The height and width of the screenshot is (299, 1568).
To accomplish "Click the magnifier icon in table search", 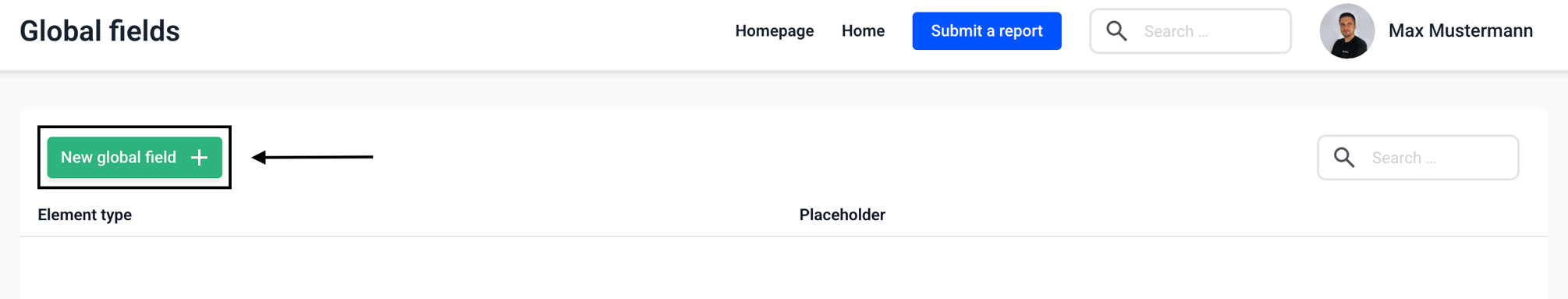I will 1345,158.
